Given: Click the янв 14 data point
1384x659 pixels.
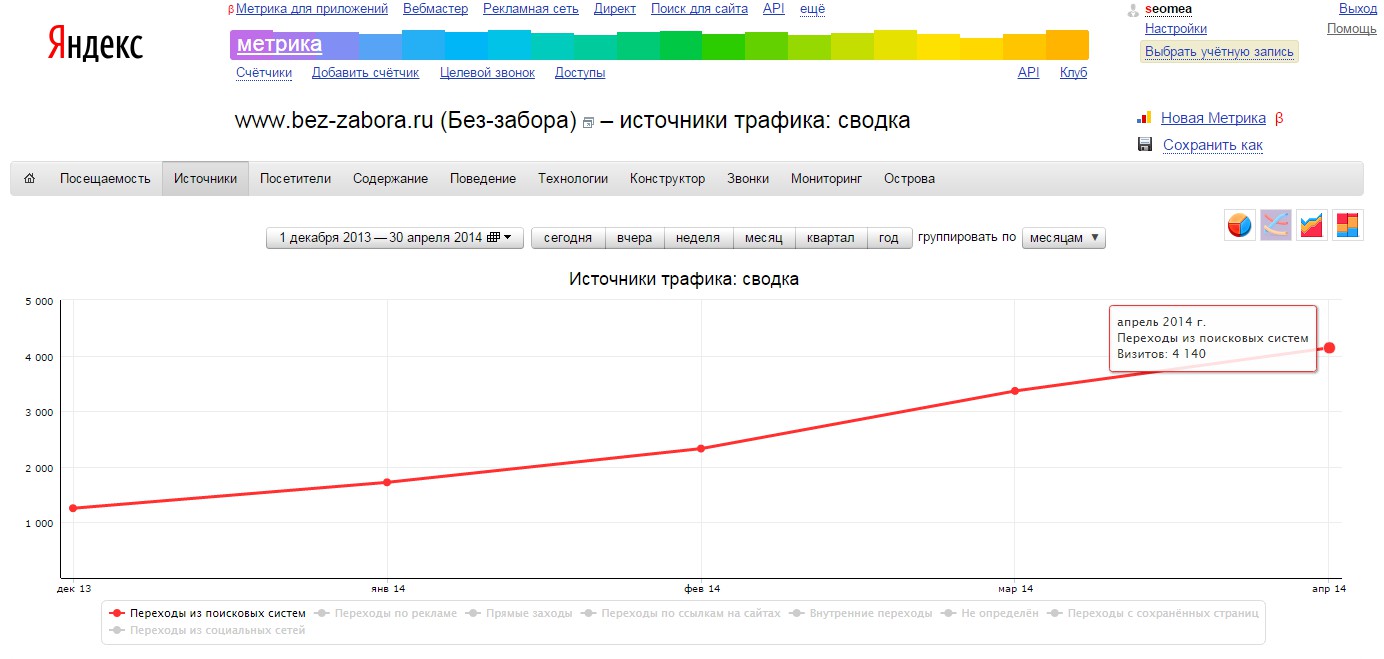Looking at the screenshot, I should click(x=387, y=482).
